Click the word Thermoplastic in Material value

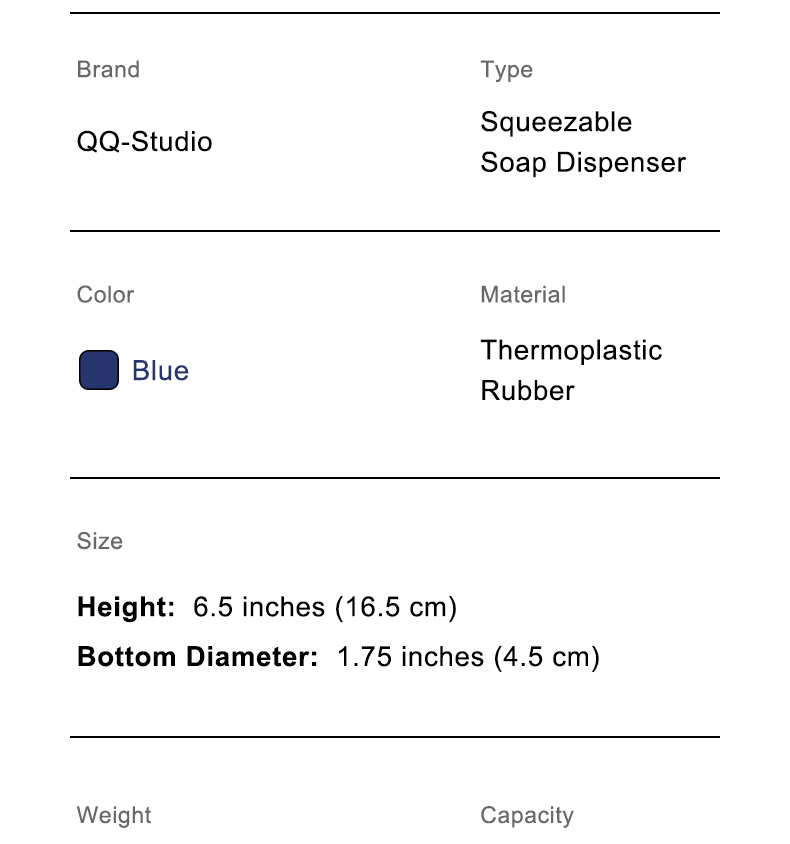point(571,350)
